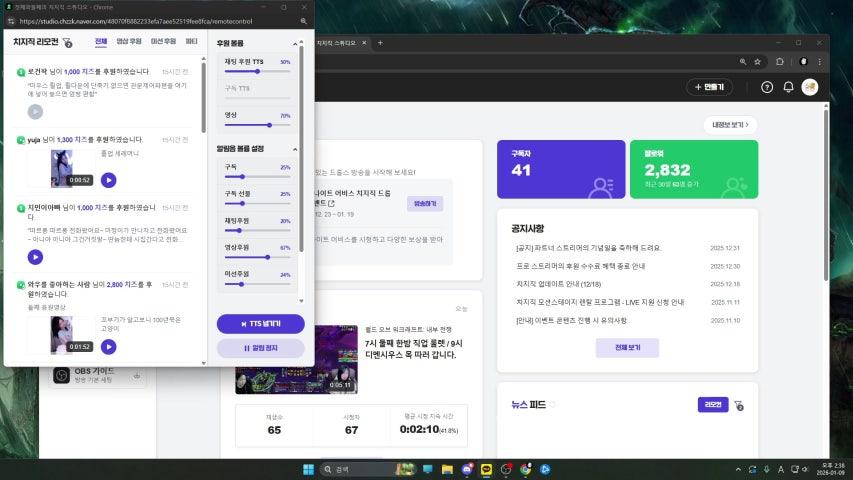853x480 pixels.
Task: Adjust the 영상후원 alert volume slider
Action: [257, 257]
